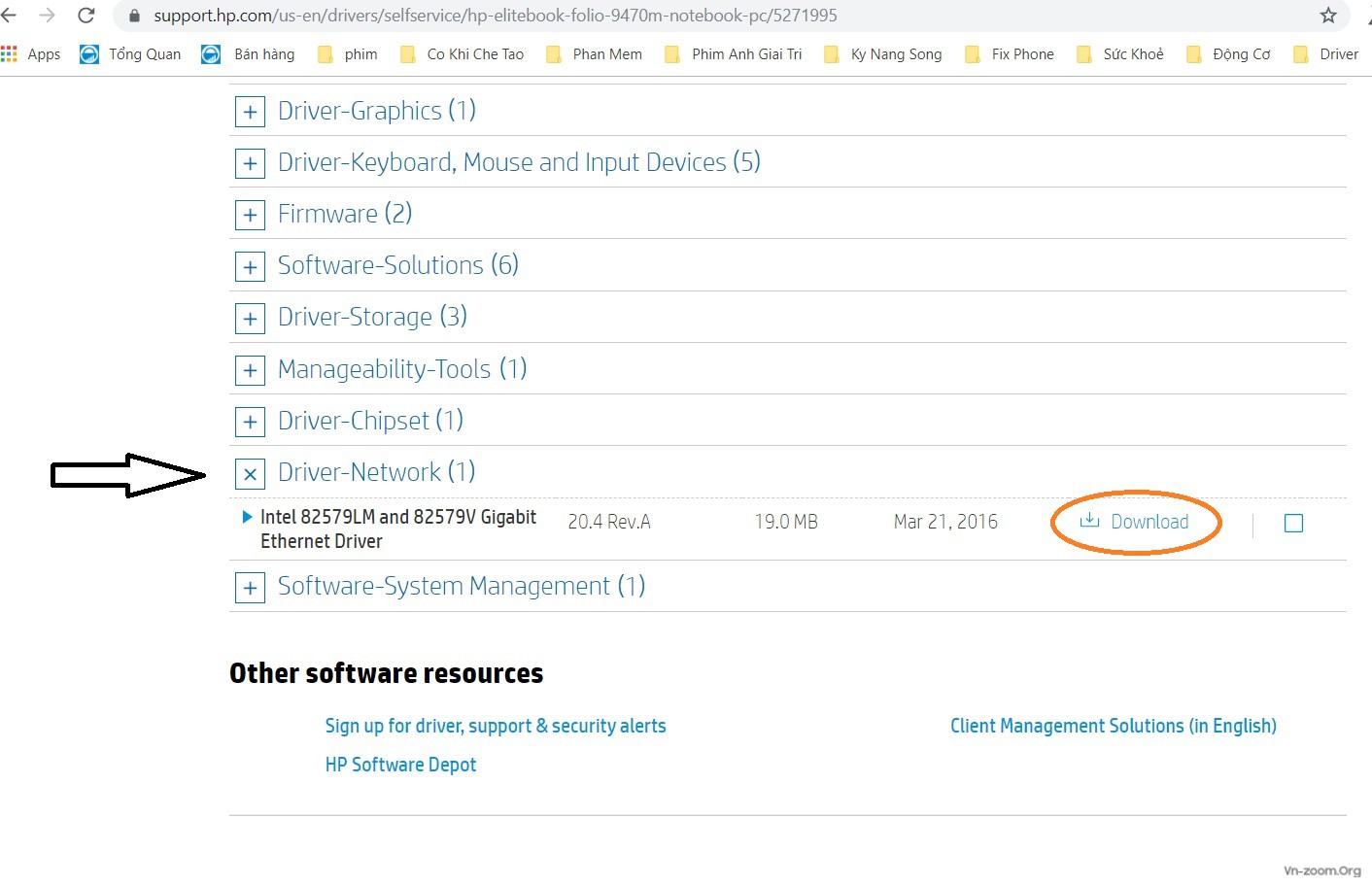1372x887 pixels.
Task: Open the Apps grid shortcut
Action: tap(31, 53)
